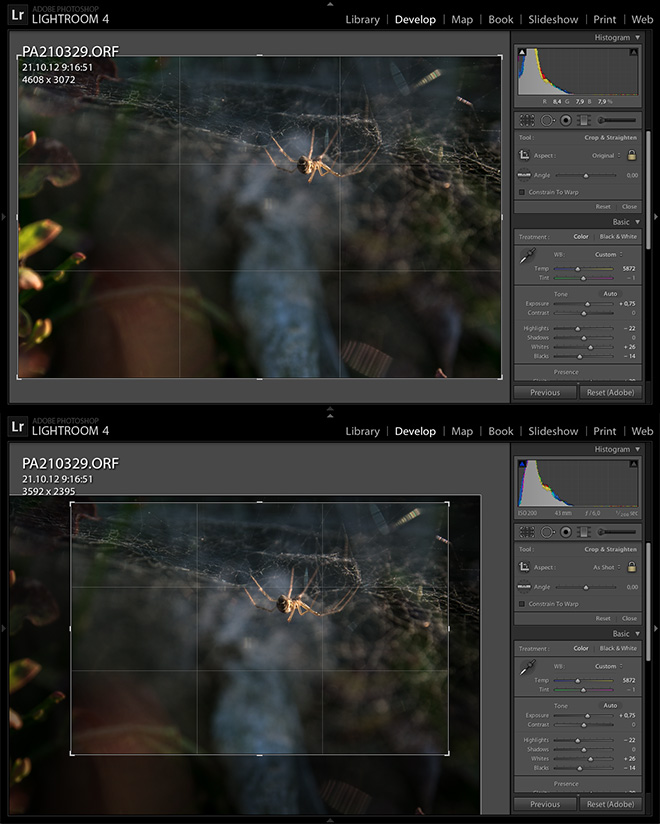This screenshot has height=824, width=660.
Task: Pick White Balance eyedropper in bottom screenshot
Action: [527, 668]
